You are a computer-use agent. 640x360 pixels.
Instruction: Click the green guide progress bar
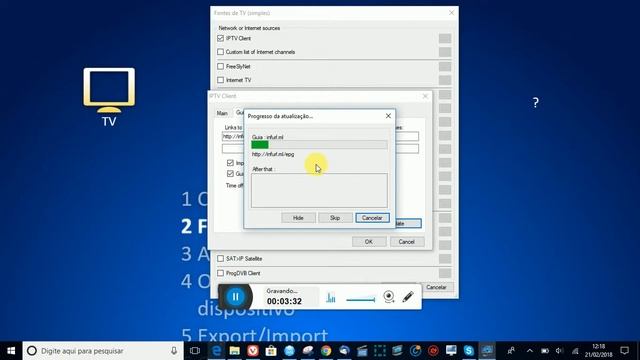319,145
